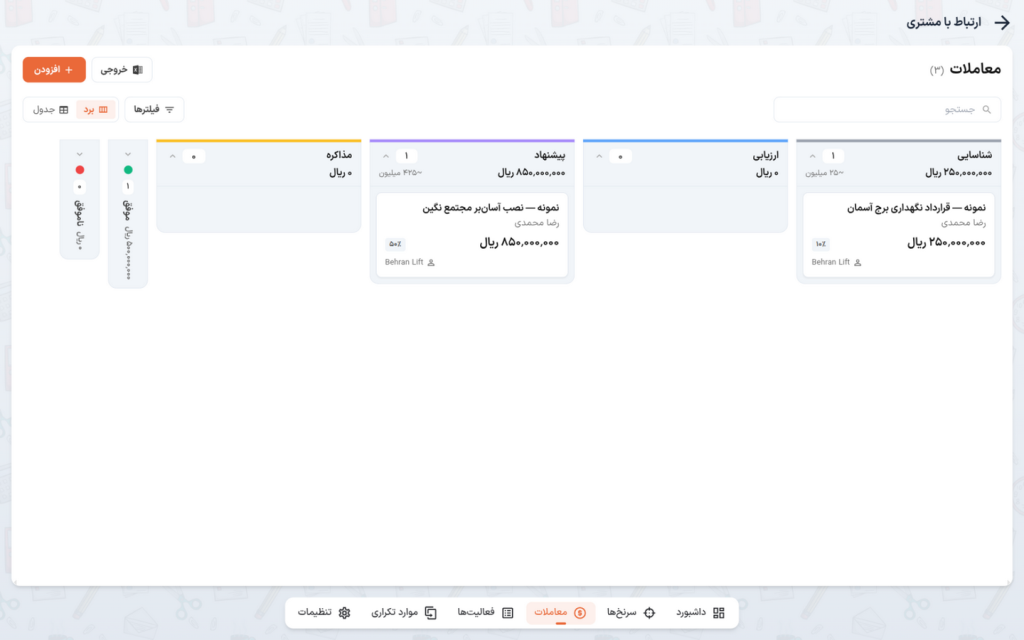Click the count badge in پیشنهاد header
This screenshot has height=640, width=1024.
pyautogui.click(x=406, y=156)
